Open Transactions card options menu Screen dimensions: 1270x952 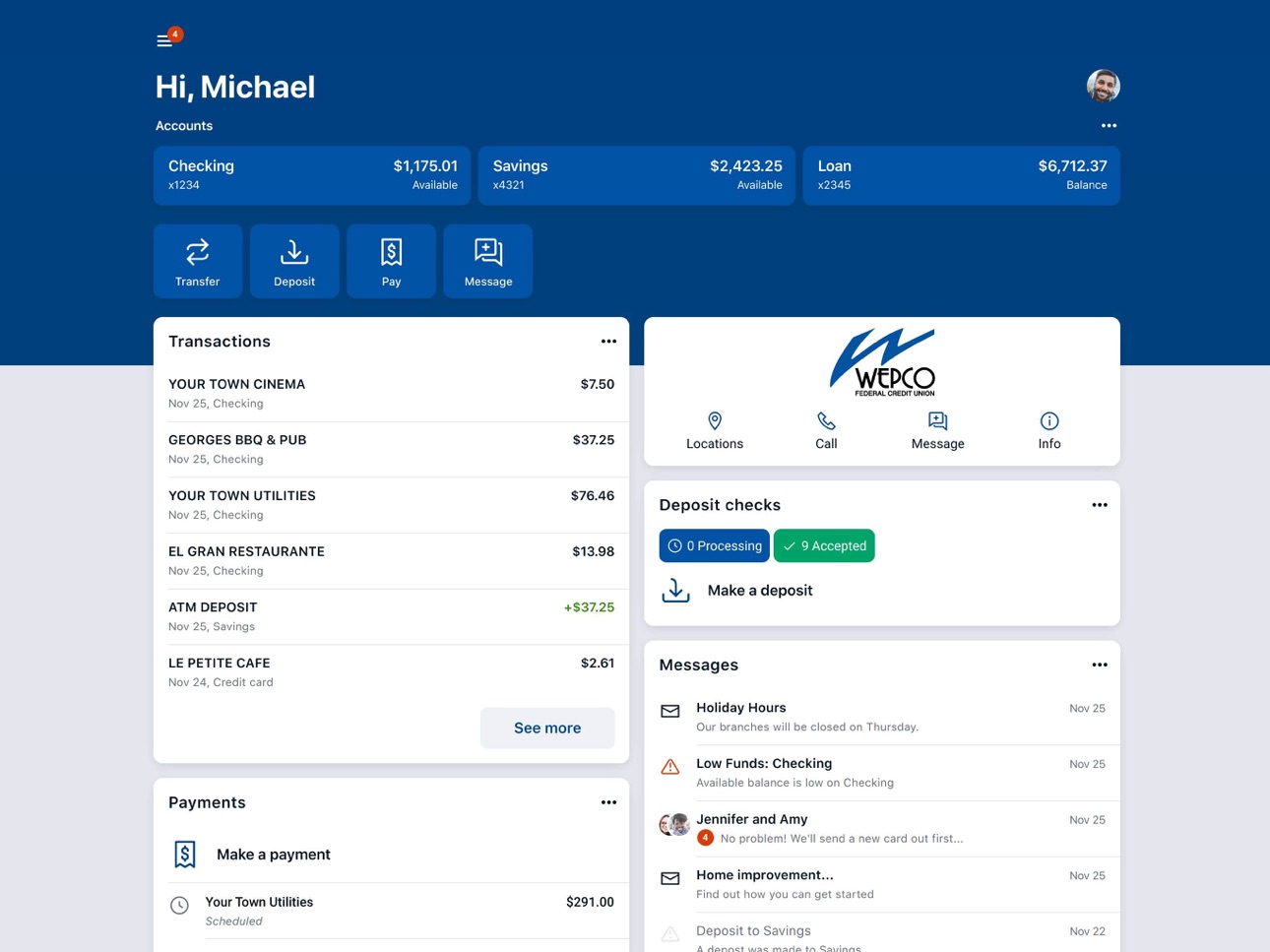point(608,342)
